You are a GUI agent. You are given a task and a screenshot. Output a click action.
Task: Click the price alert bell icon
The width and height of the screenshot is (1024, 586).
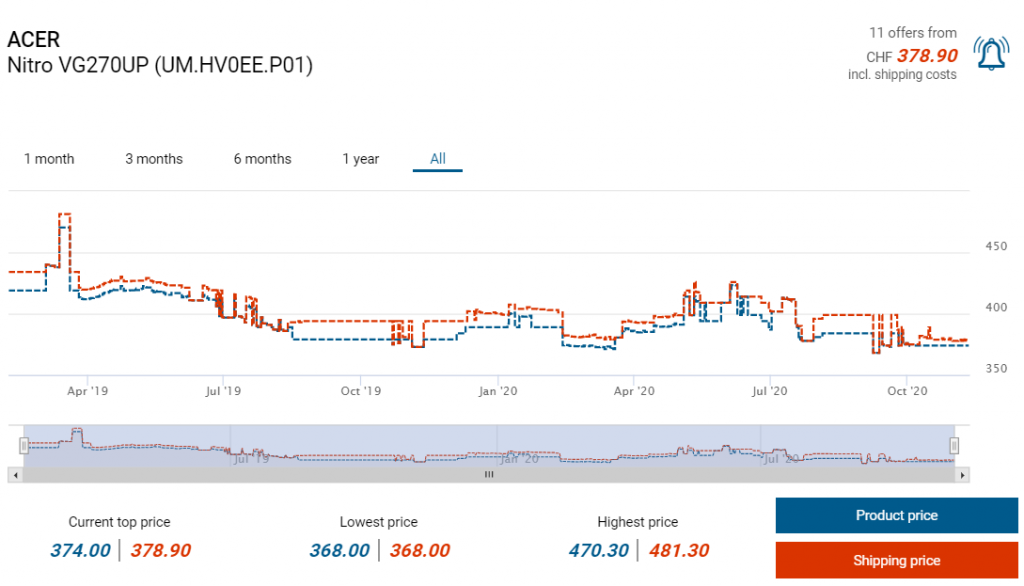coord(991,53)
